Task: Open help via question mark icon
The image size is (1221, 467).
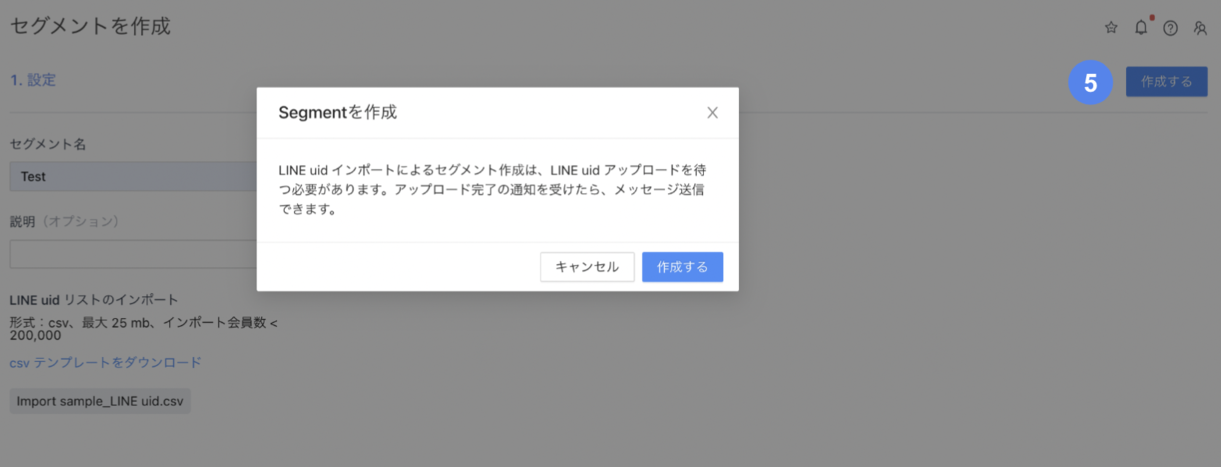Action: coord(1170,28)
